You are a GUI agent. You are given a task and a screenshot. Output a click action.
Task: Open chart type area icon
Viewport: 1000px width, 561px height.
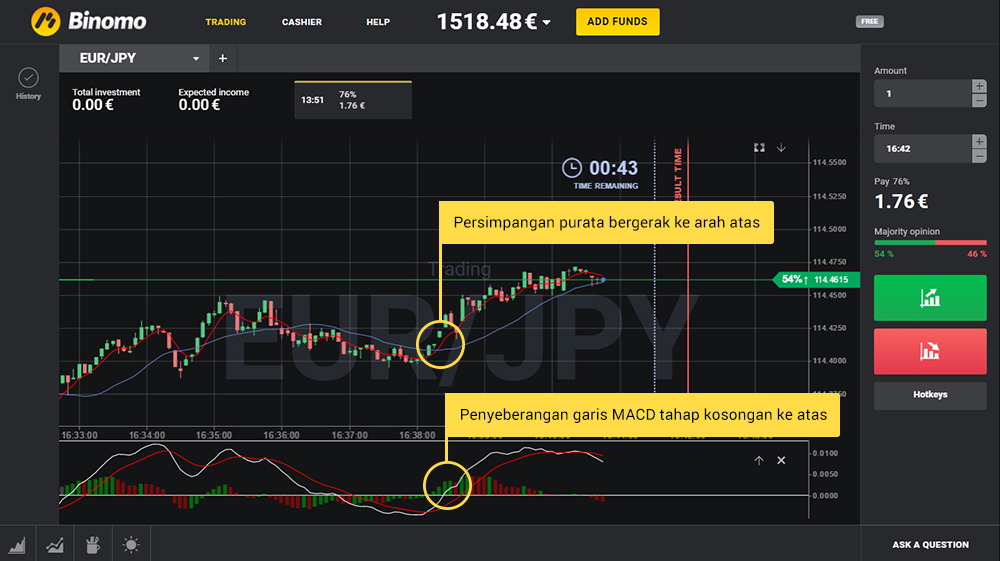17,544
